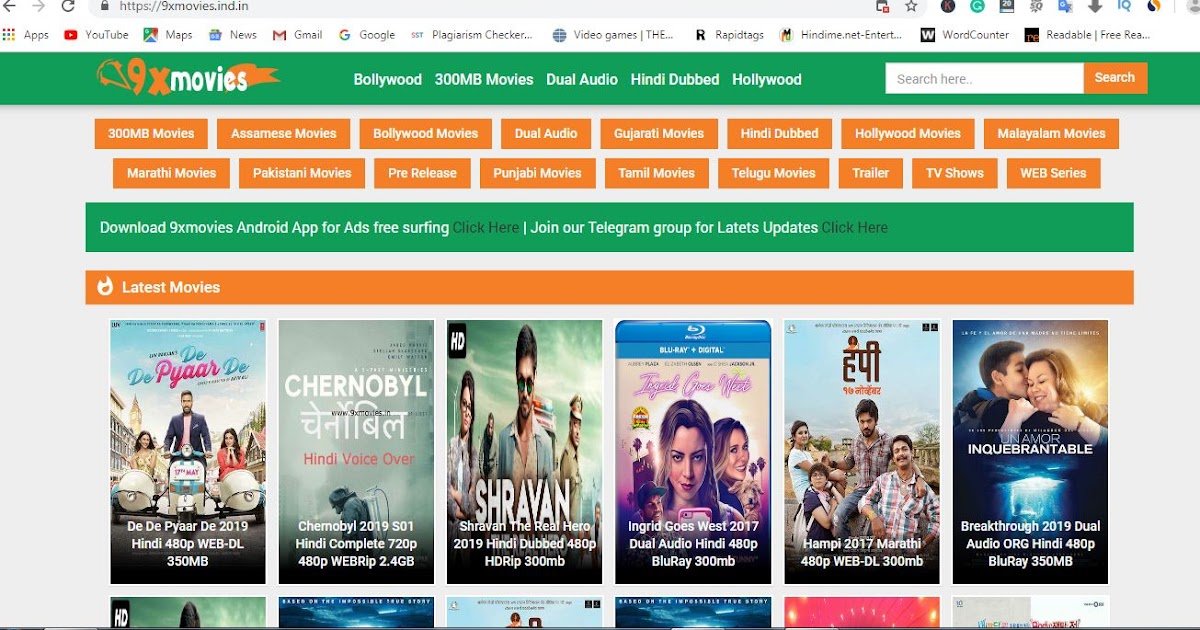This screenshot has width=1200, height=630.
Task: Open the Shravan The Real Hero poster
Action: (x=525, y=452)
